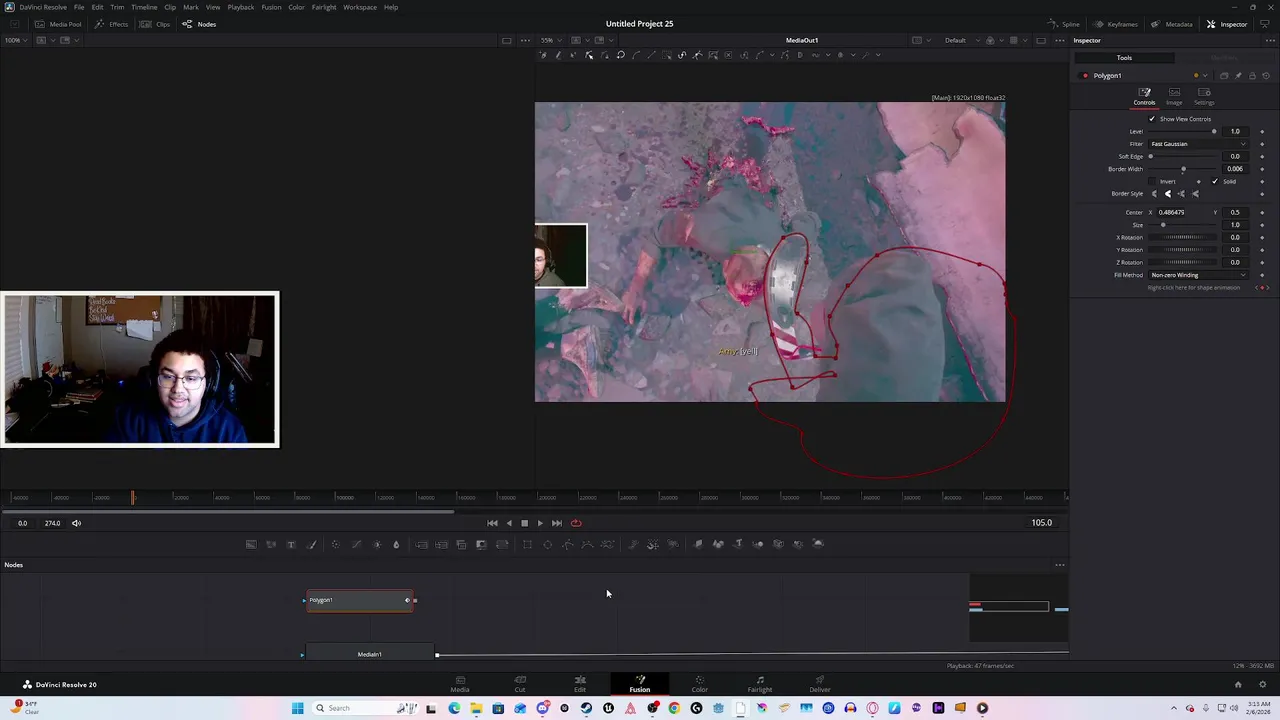The width and height of the screenshot is (1280, 720).
Task: Toggle the Clips panel
Action: [155, 24]
